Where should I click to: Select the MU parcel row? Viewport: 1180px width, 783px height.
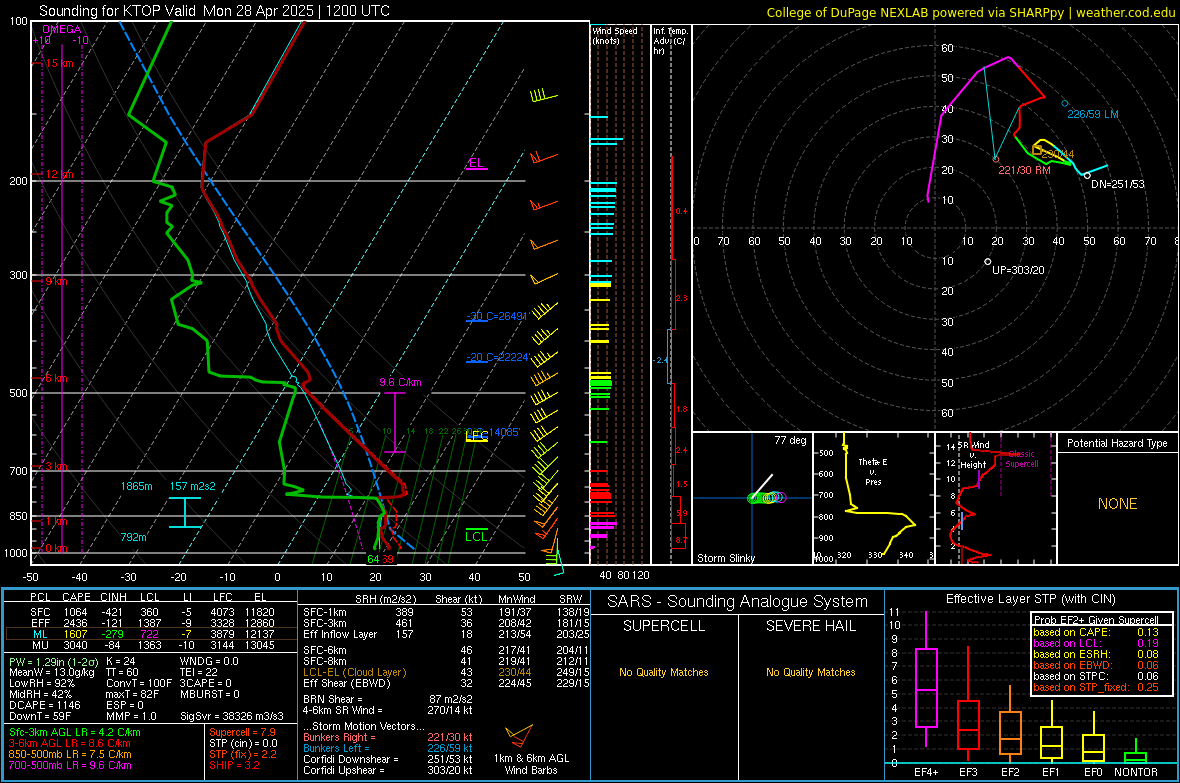[151, 644]
